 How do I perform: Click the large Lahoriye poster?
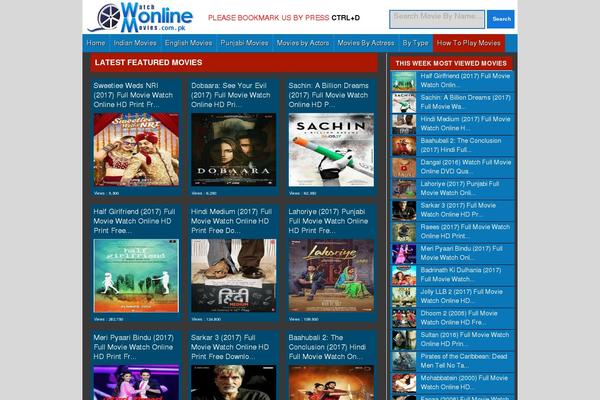pyautogui.click(x=331, y=276)
